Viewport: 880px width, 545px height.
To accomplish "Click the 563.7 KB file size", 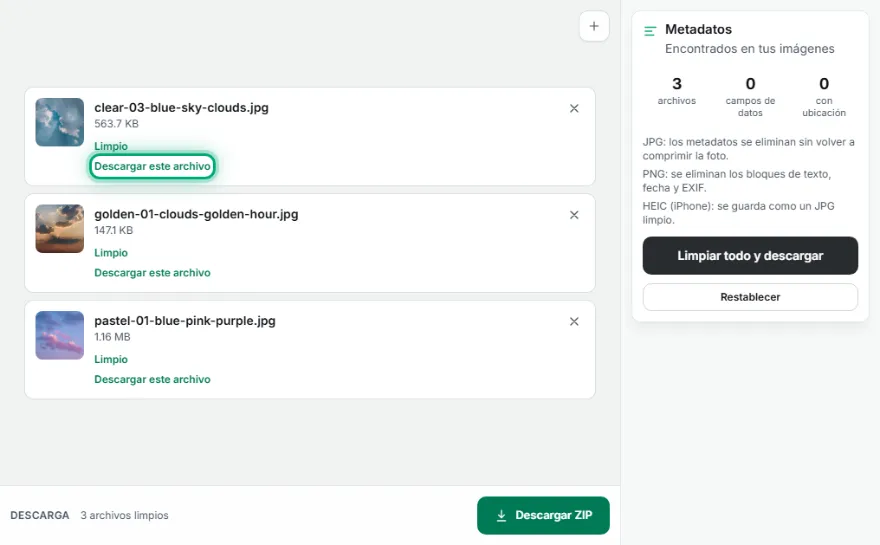I will [116, 123].
